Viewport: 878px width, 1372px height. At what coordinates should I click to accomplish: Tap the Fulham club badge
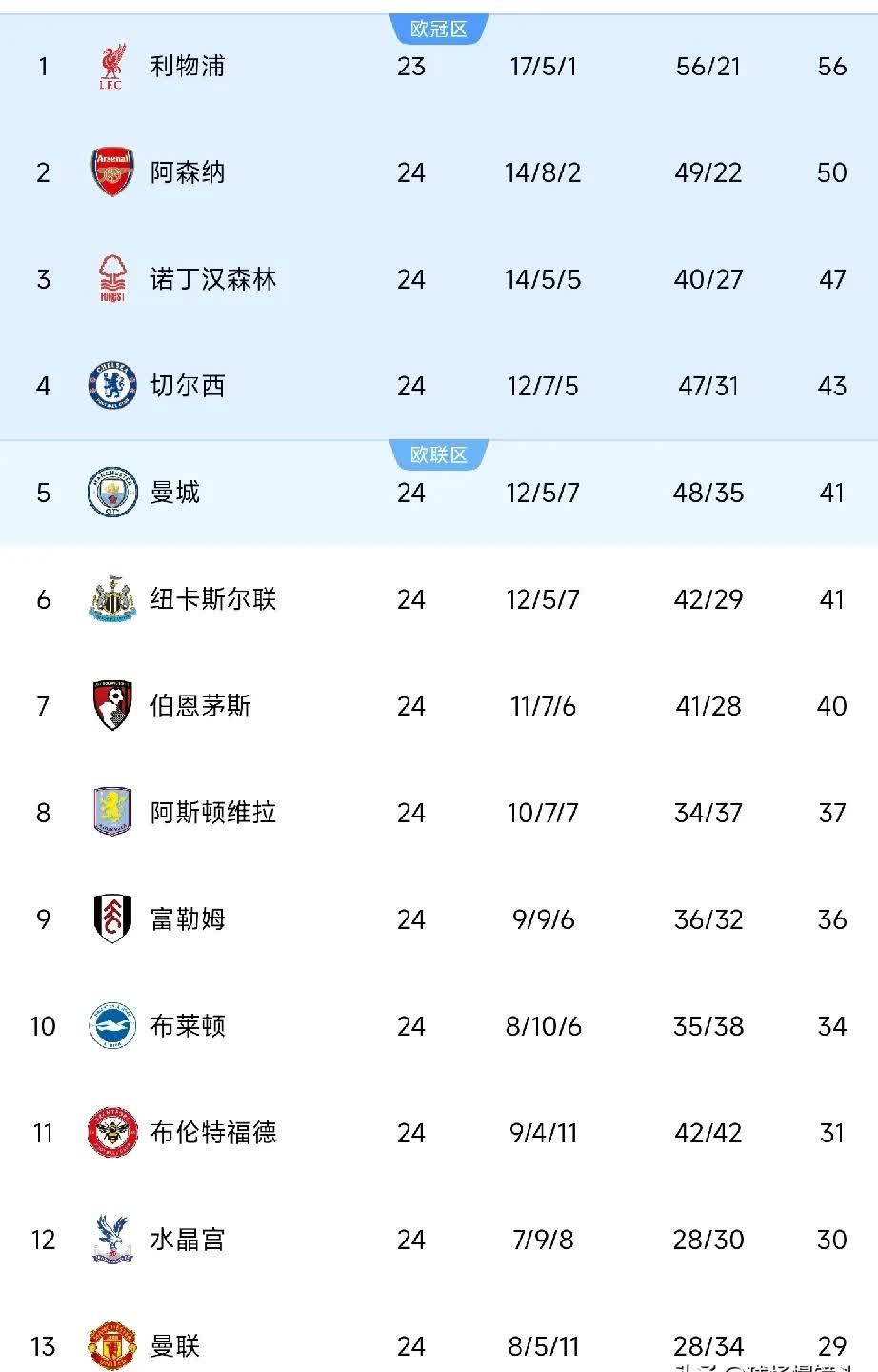(x=112, y=919)
